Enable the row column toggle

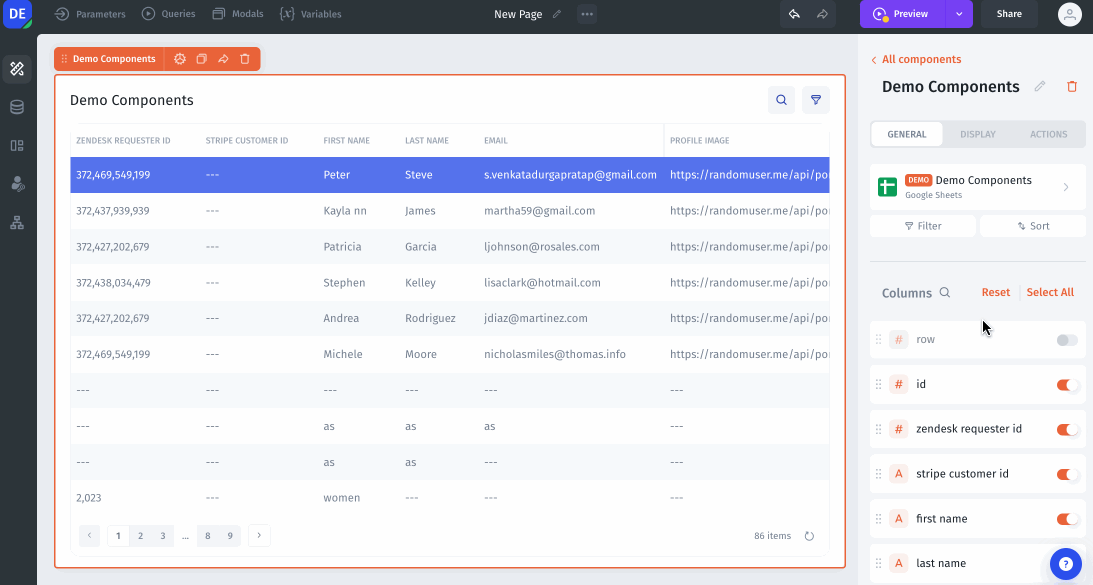(x=1067, y=340)
